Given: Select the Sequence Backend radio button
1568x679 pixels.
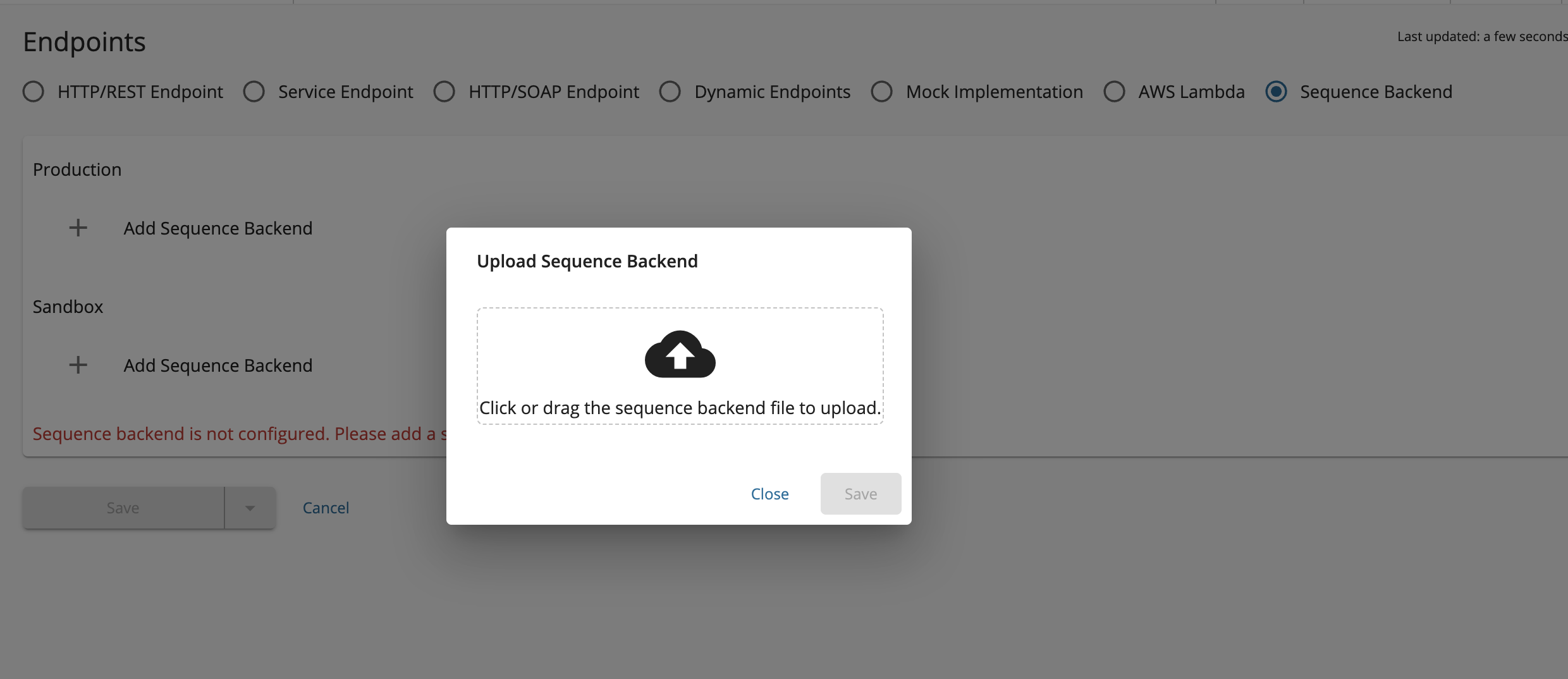Looking at the screenshot, I should 1276,92.
